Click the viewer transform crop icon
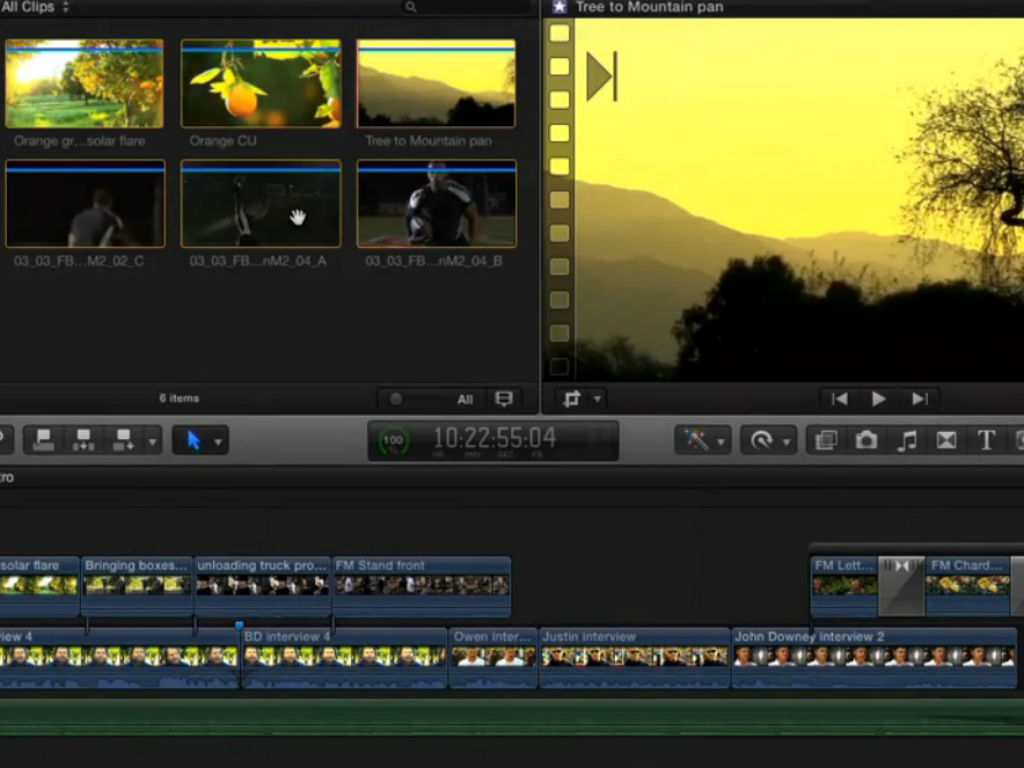Image resolution: width=1024 pixels, height=768 pixels. tap(572, 398)
